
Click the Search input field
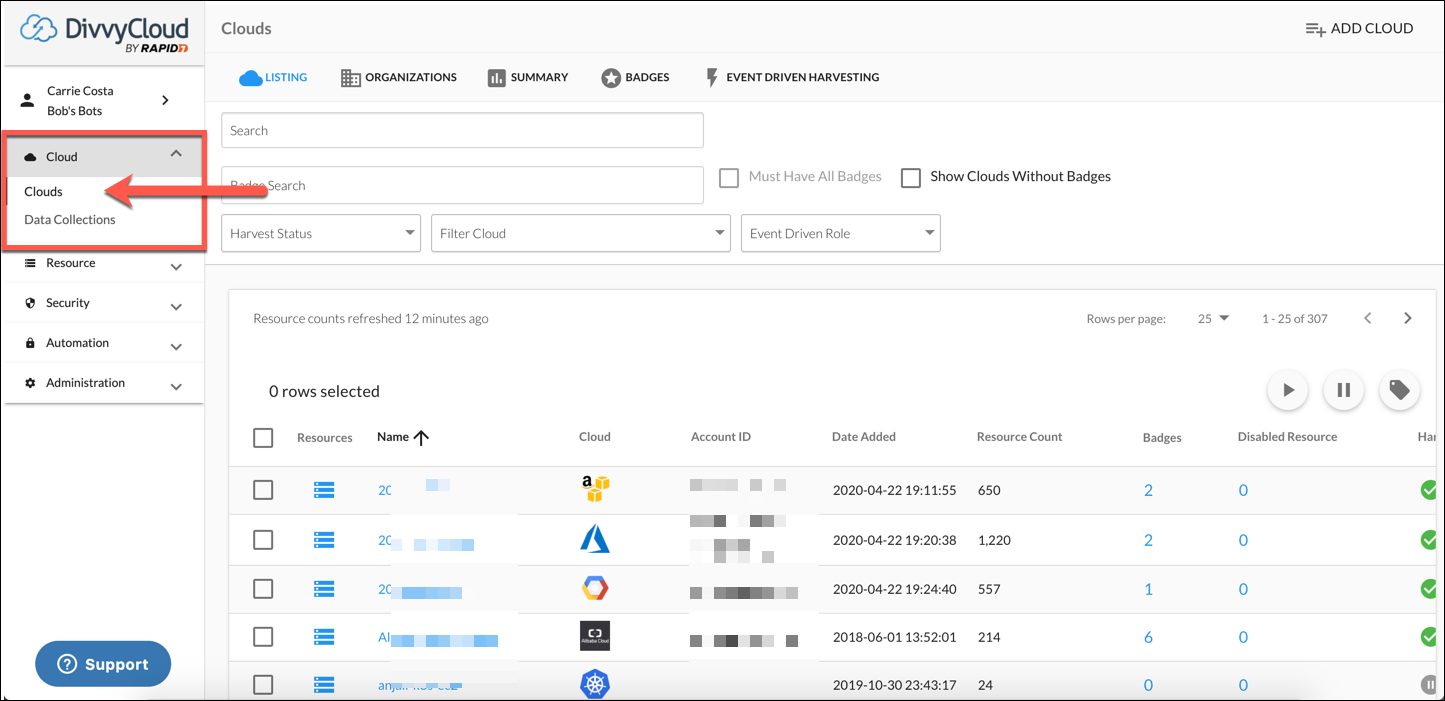coord(462,130)
